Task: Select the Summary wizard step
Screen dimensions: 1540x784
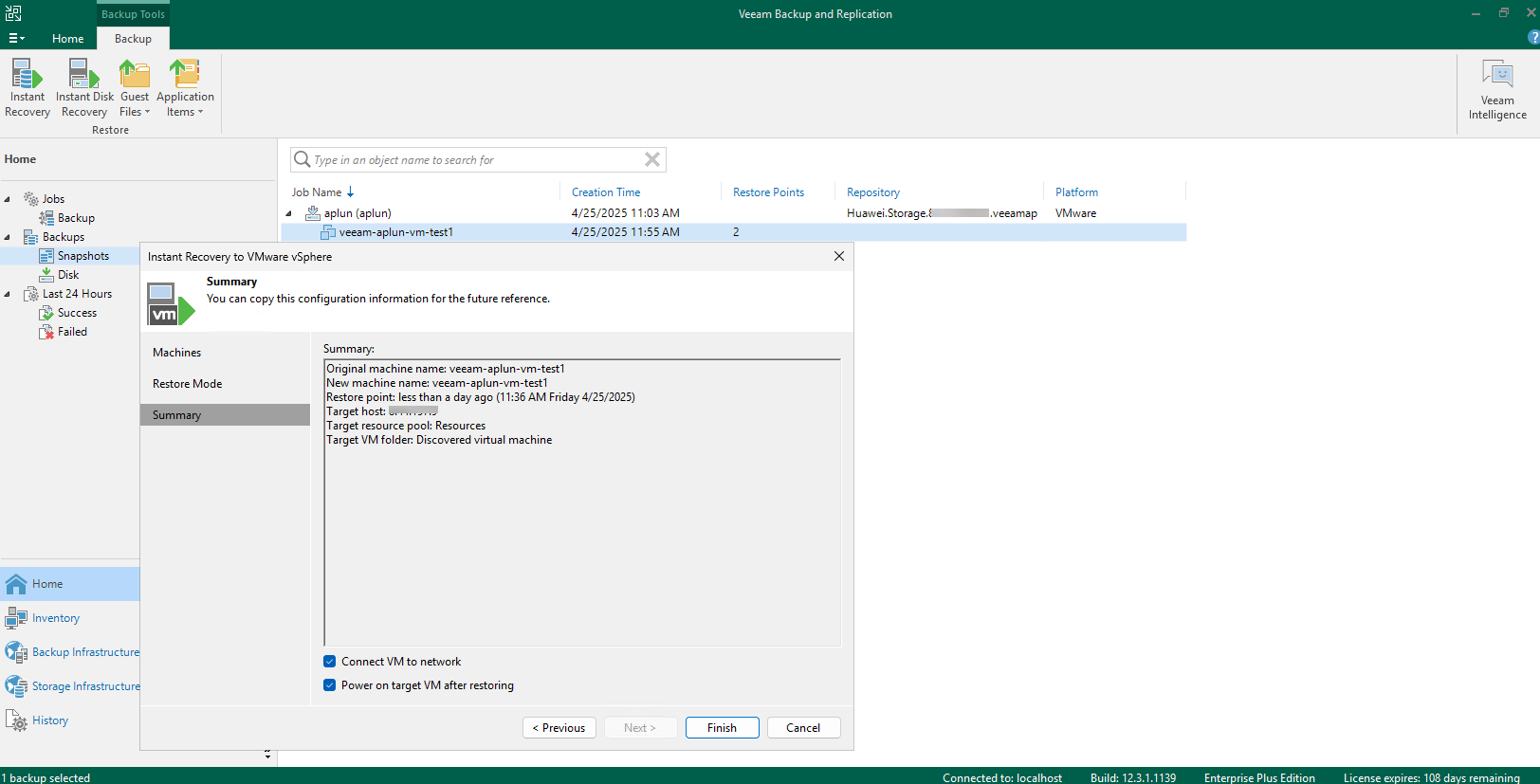Action: coord(225,415)
